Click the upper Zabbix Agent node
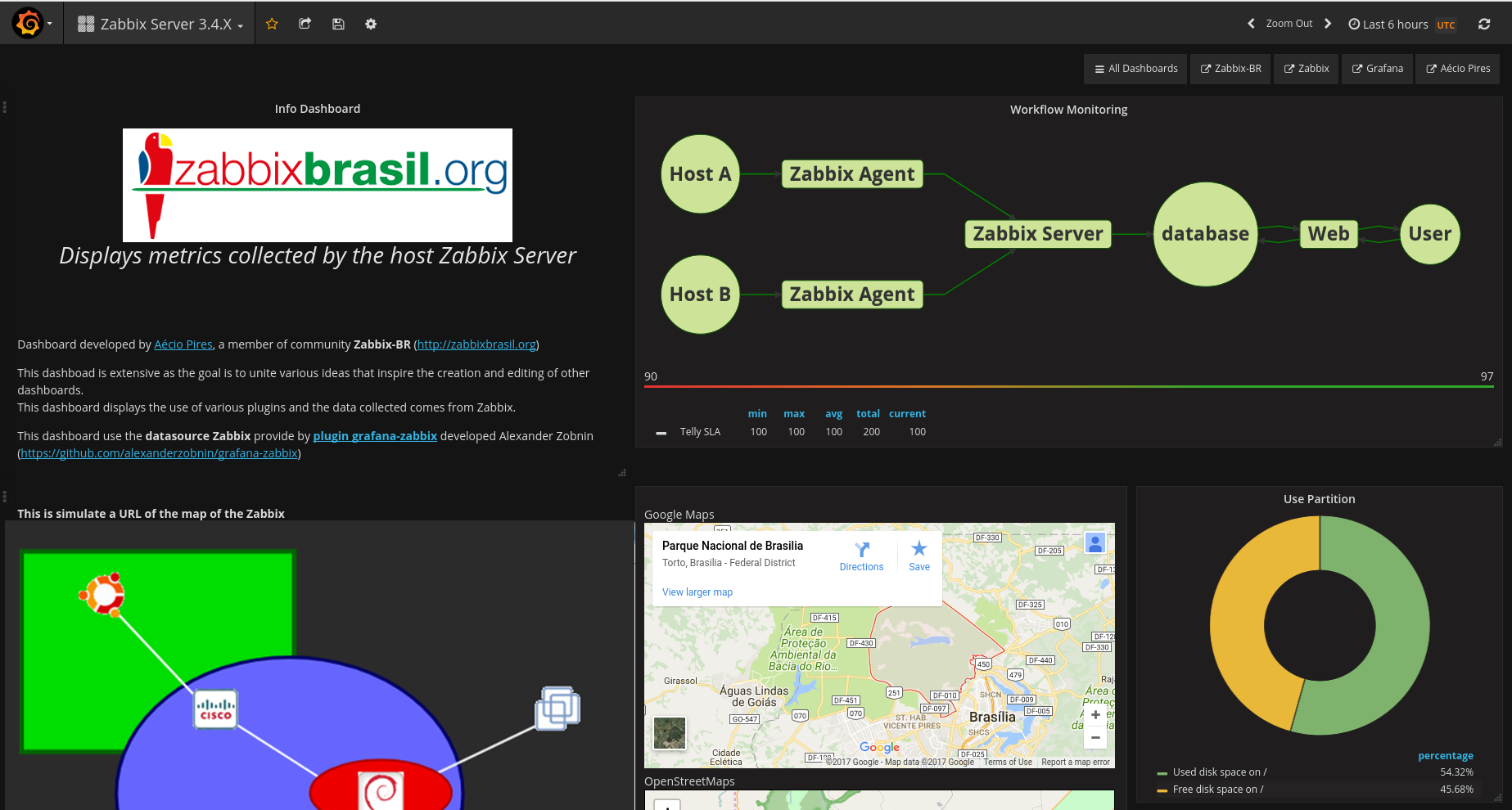Viewport: 1512px width, 810px height. [x=852, y=174]
